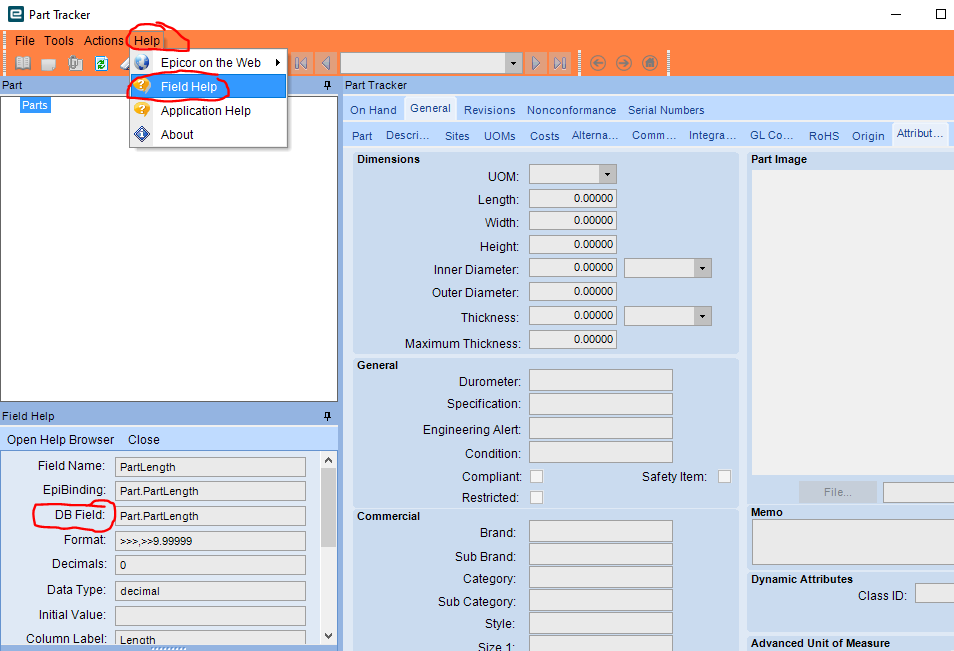Click the Forward arrow circle icon
Viewport: 954px width, 651px height.
click(624, 63)
